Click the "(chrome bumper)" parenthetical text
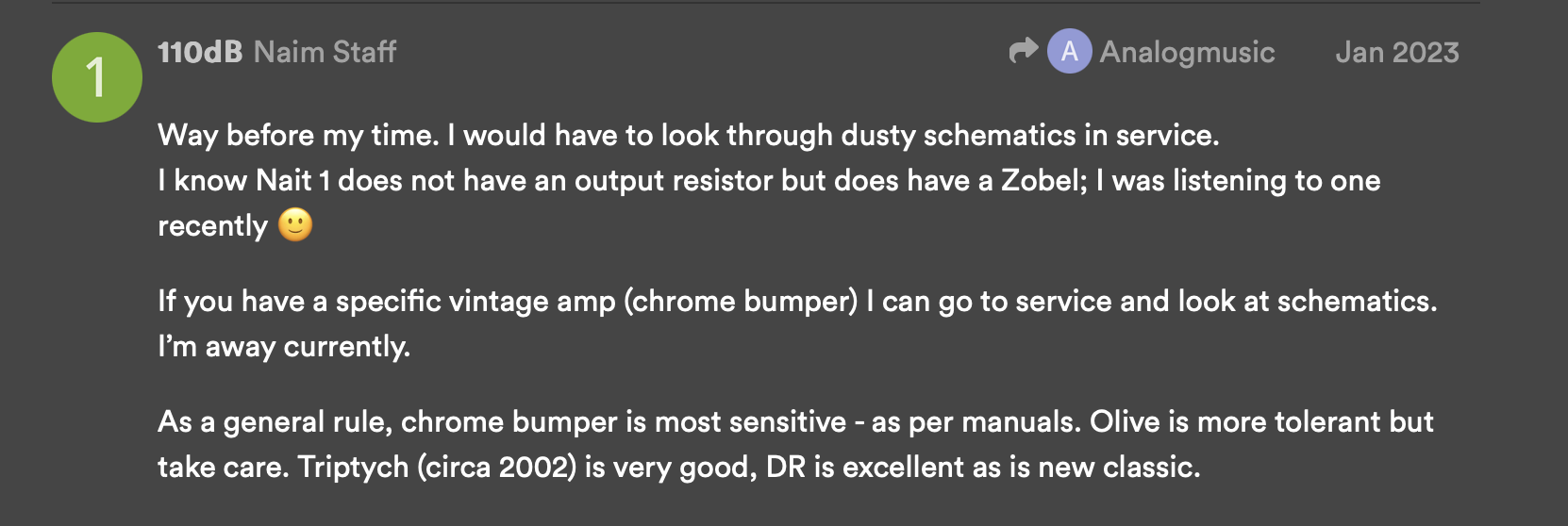 coord(741,302)
